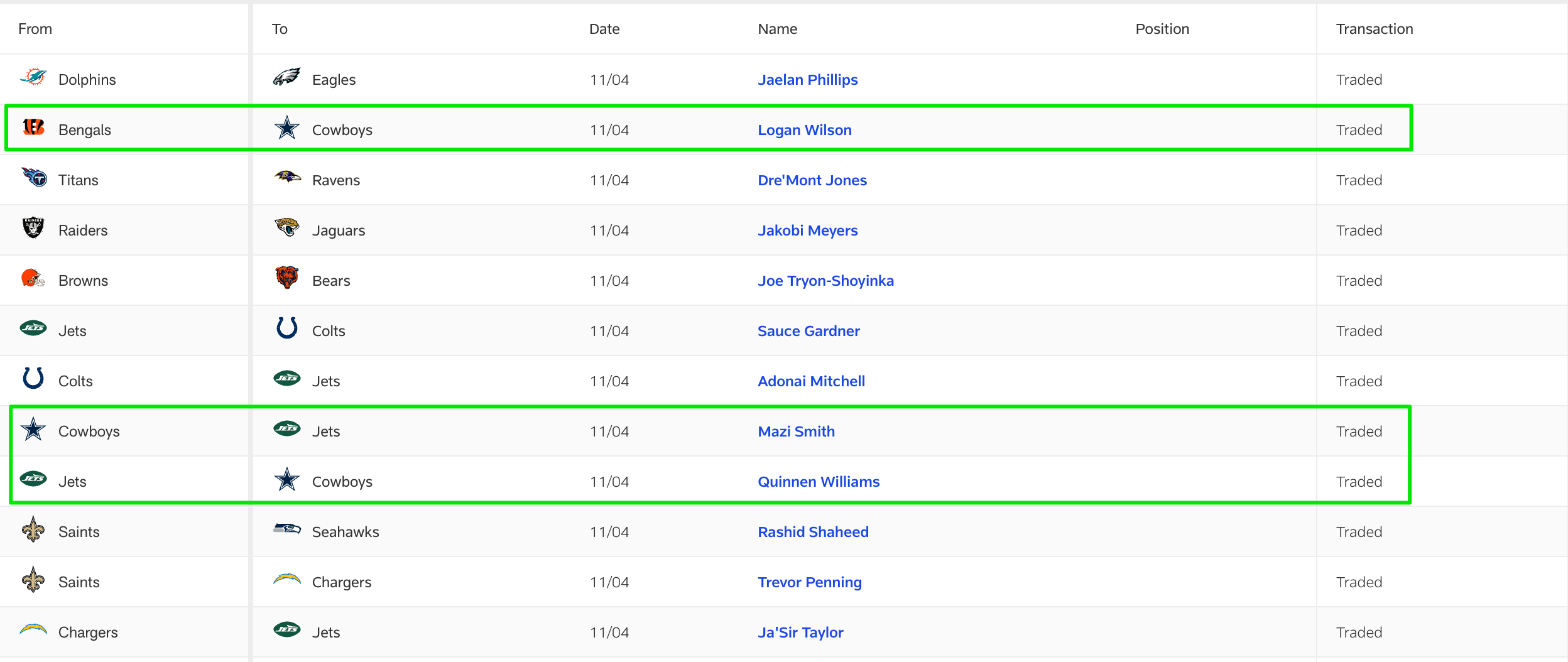The width and height of the screenshot is (1568, 662).
Task: Click the Colts horseshoe in Adonai Mitchell row
Action: pos(33,378)
